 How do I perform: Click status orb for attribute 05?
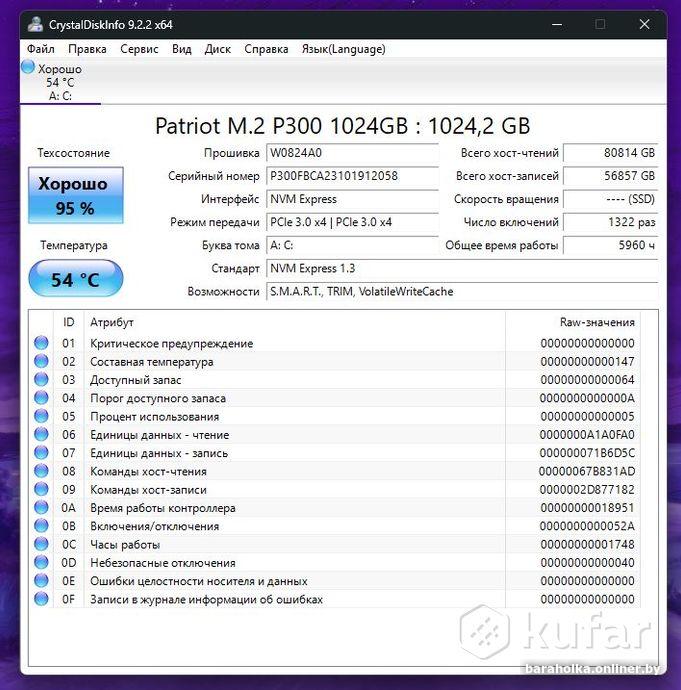[x=41, y=416]
